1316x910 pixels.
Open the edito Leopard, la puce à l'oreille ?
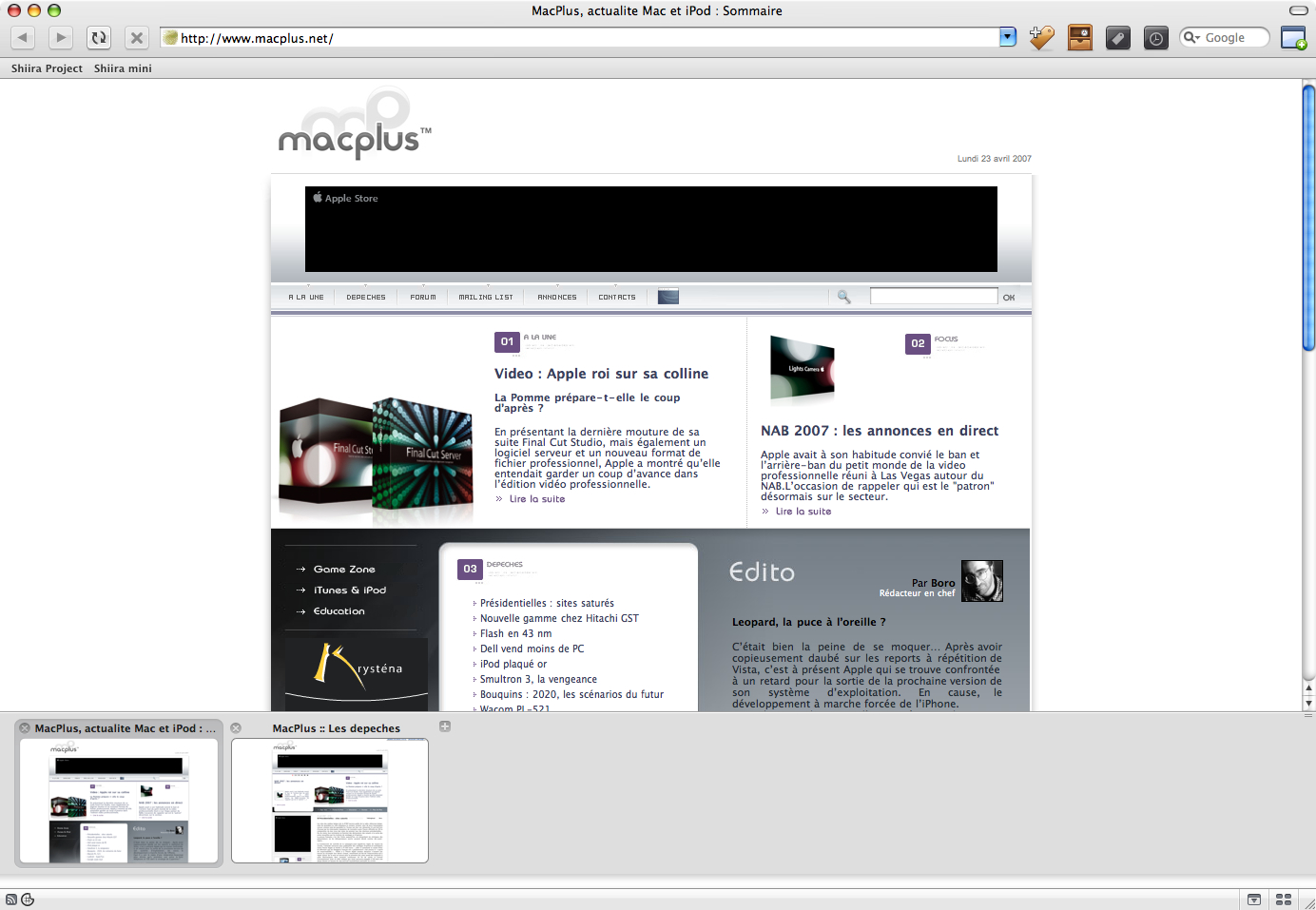(808, 622)
